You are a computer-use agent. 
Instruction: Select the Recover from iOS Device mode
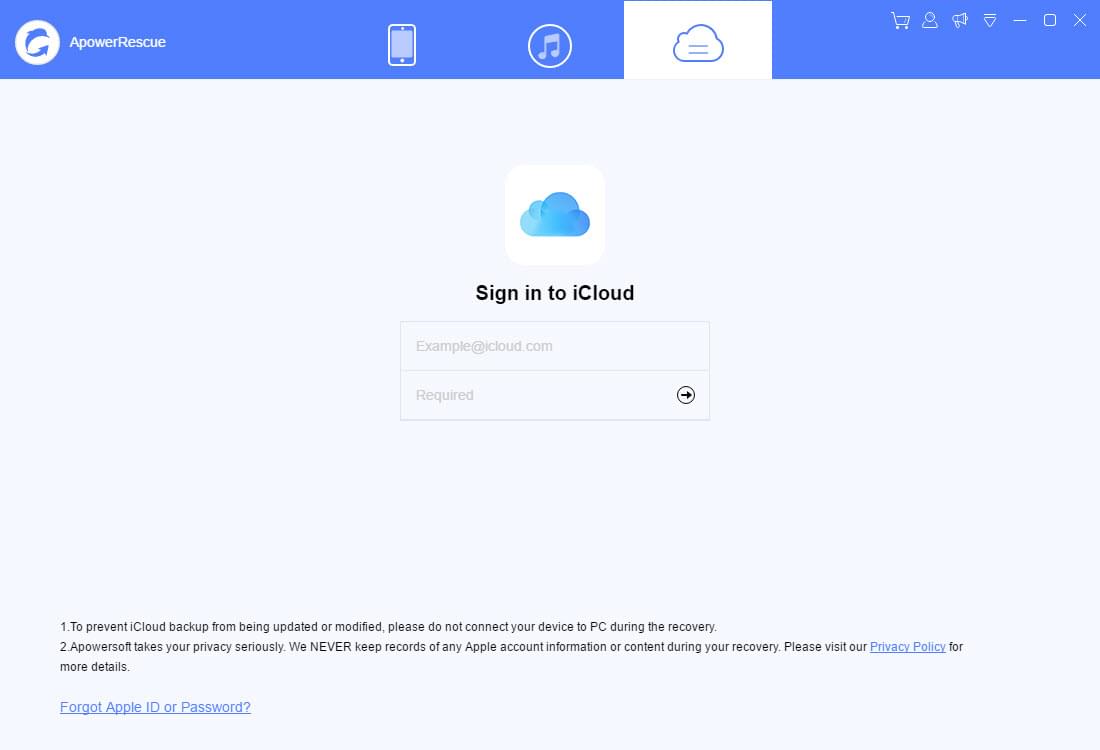[x=402, y=43]
